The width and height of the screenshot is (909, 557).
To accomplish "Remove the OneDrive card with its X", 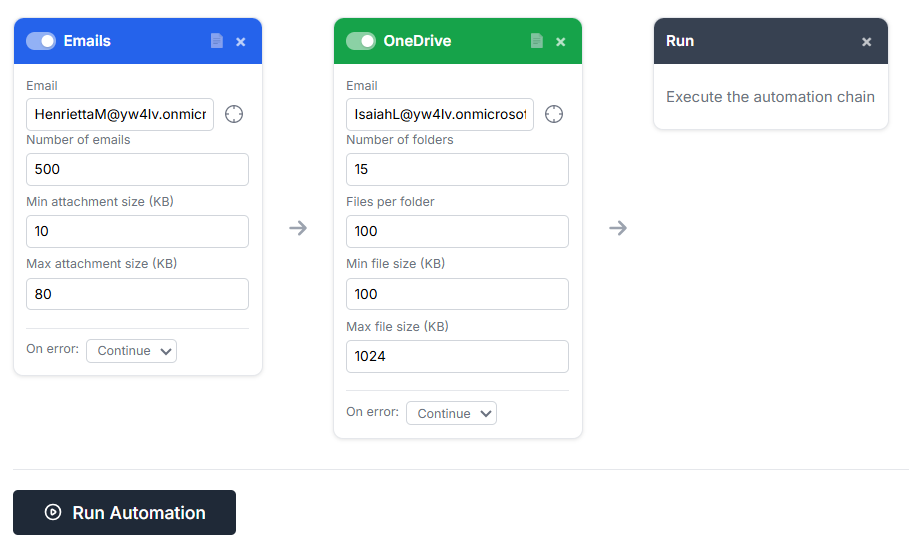I will [561, 42].
